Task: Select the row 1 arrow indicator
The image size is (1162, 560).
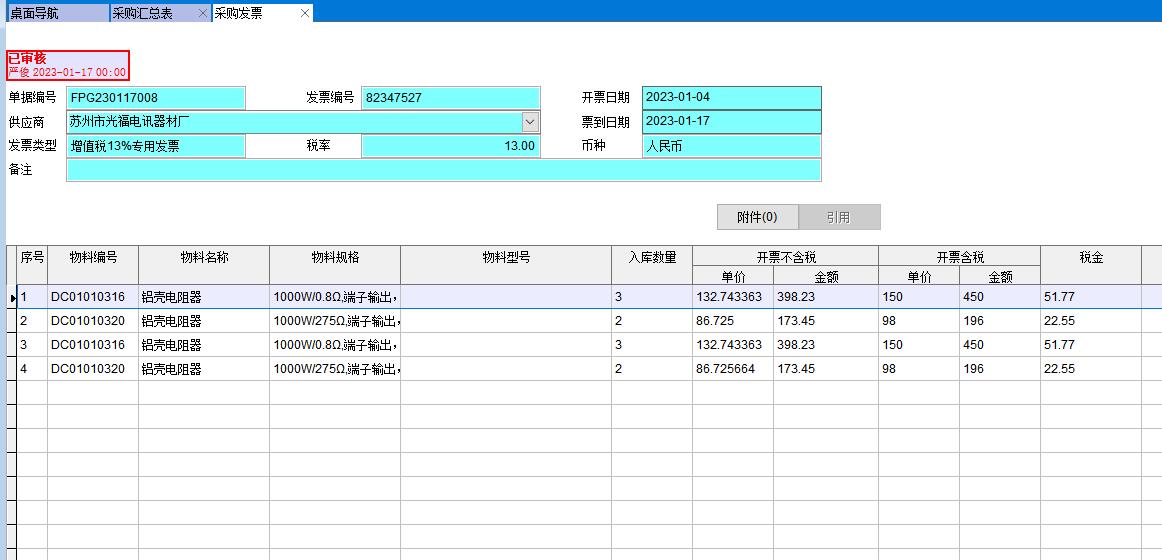Action: [12, 298]
